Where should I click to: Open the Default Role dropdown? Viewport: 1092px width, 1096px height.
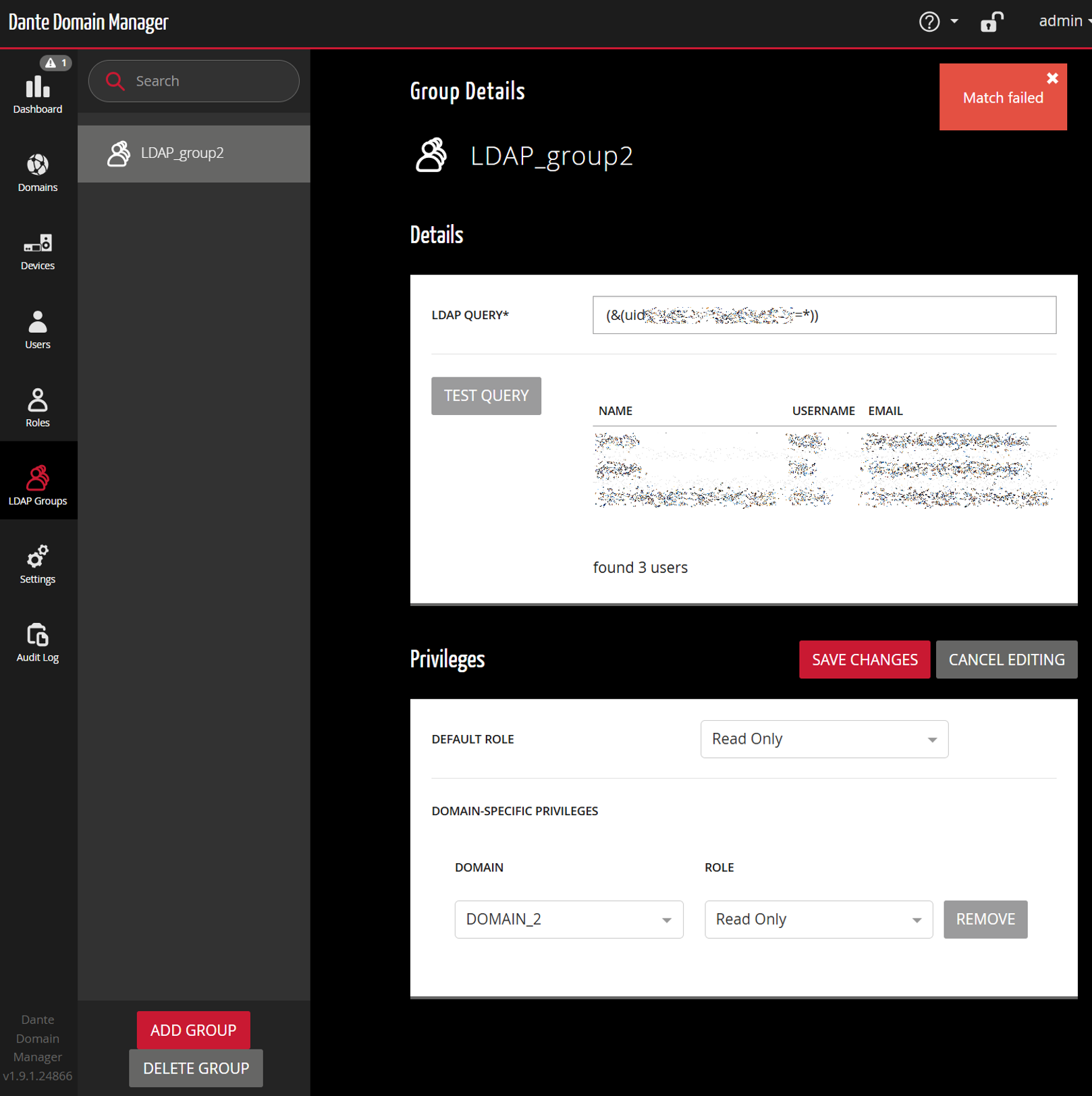click(824, 739)
